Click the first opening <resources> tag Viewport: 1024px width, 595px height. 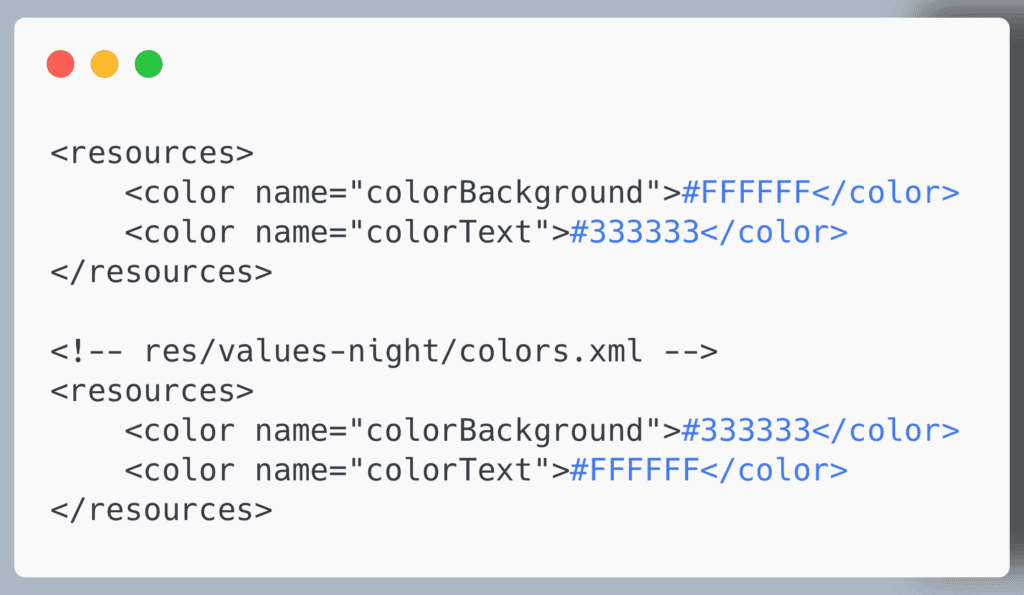pos(152,153)
